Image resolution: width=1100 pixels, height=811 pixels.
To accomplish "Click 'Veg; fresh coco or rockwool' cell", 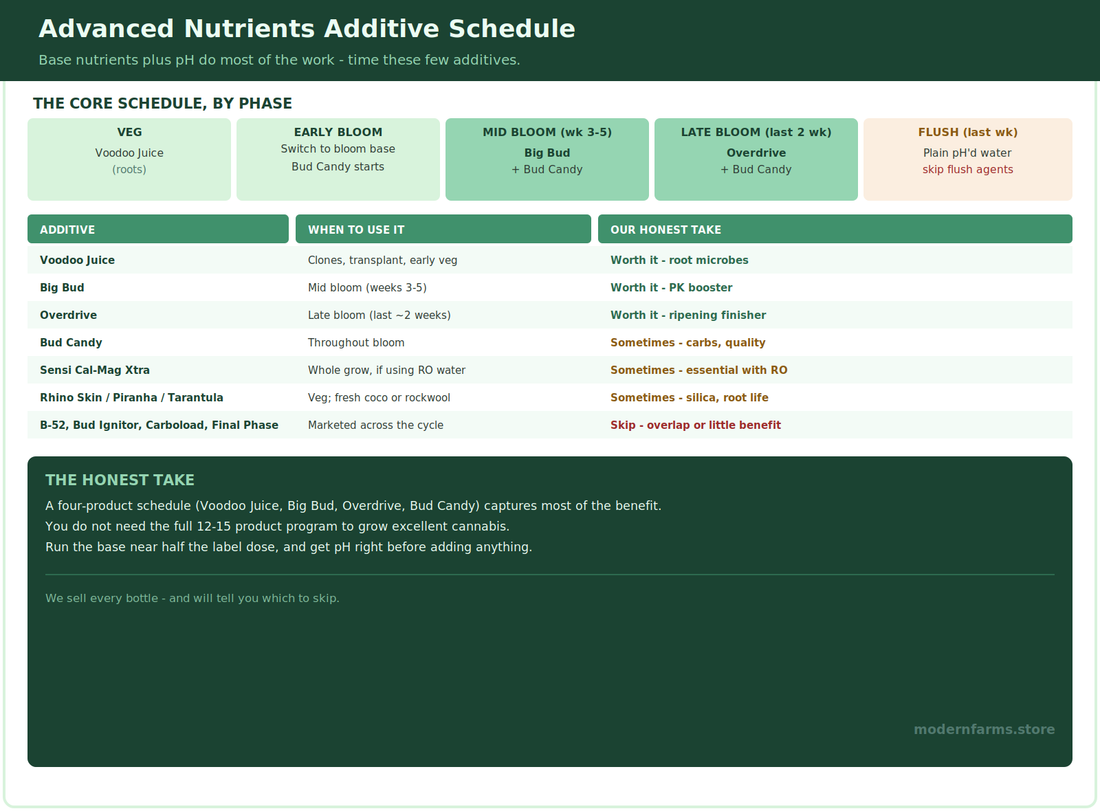I will (x=379, y=397).
